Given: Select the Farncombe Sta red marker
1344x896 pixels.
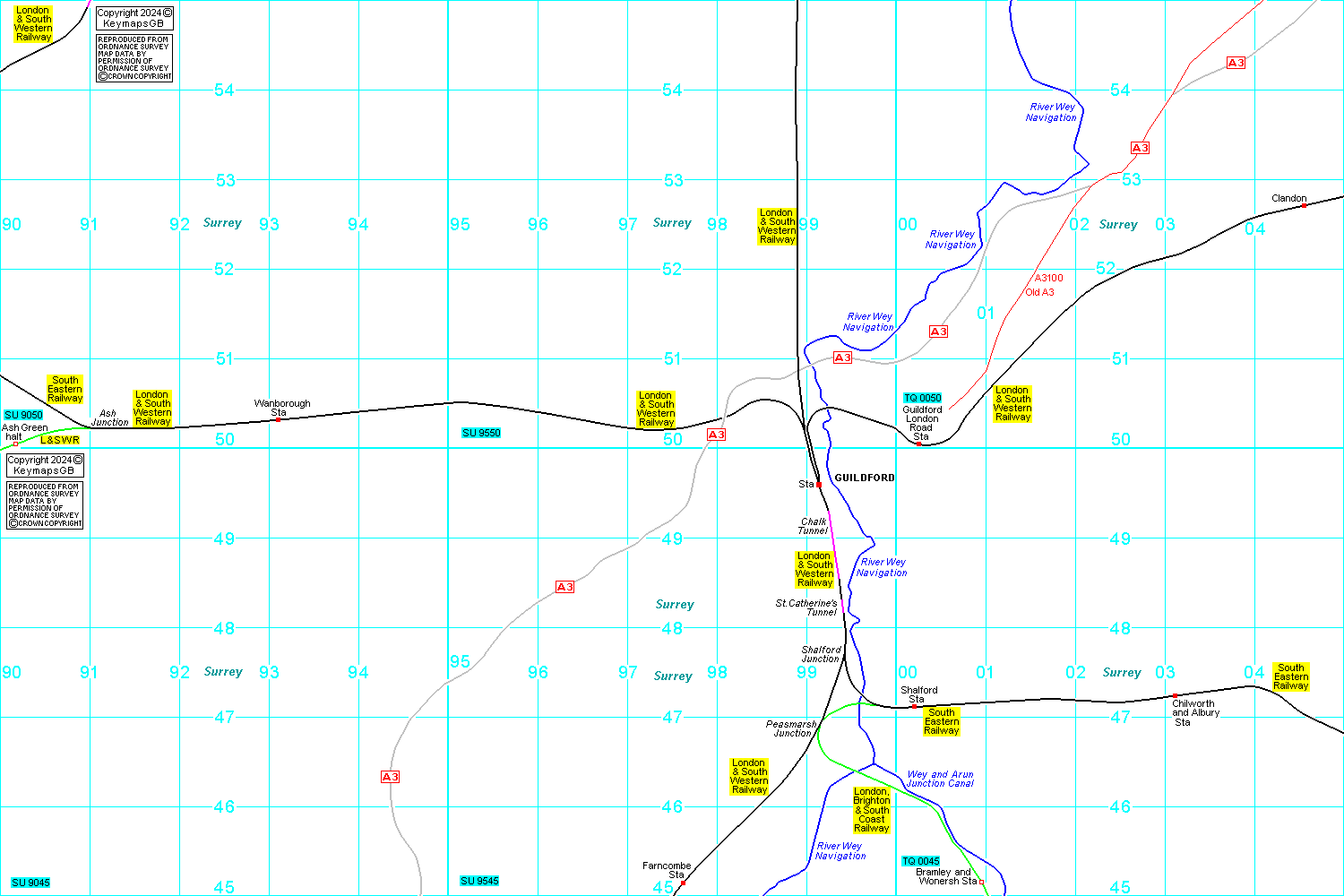Looking at the screenshot, I should [683, 883].
